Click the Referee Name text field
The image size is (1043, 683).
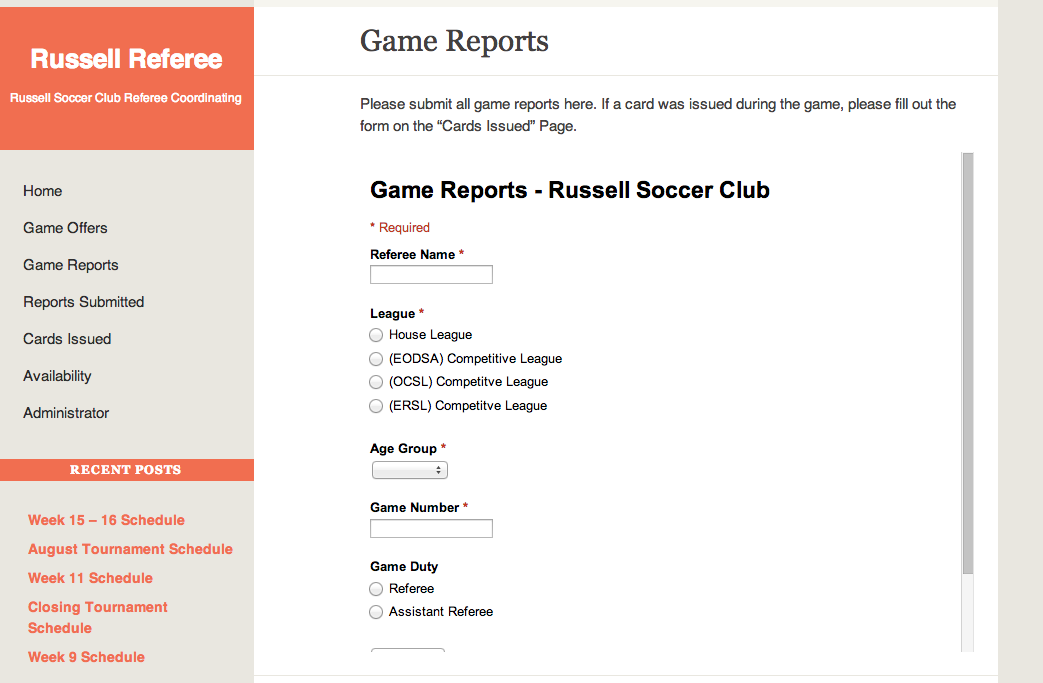431,275
